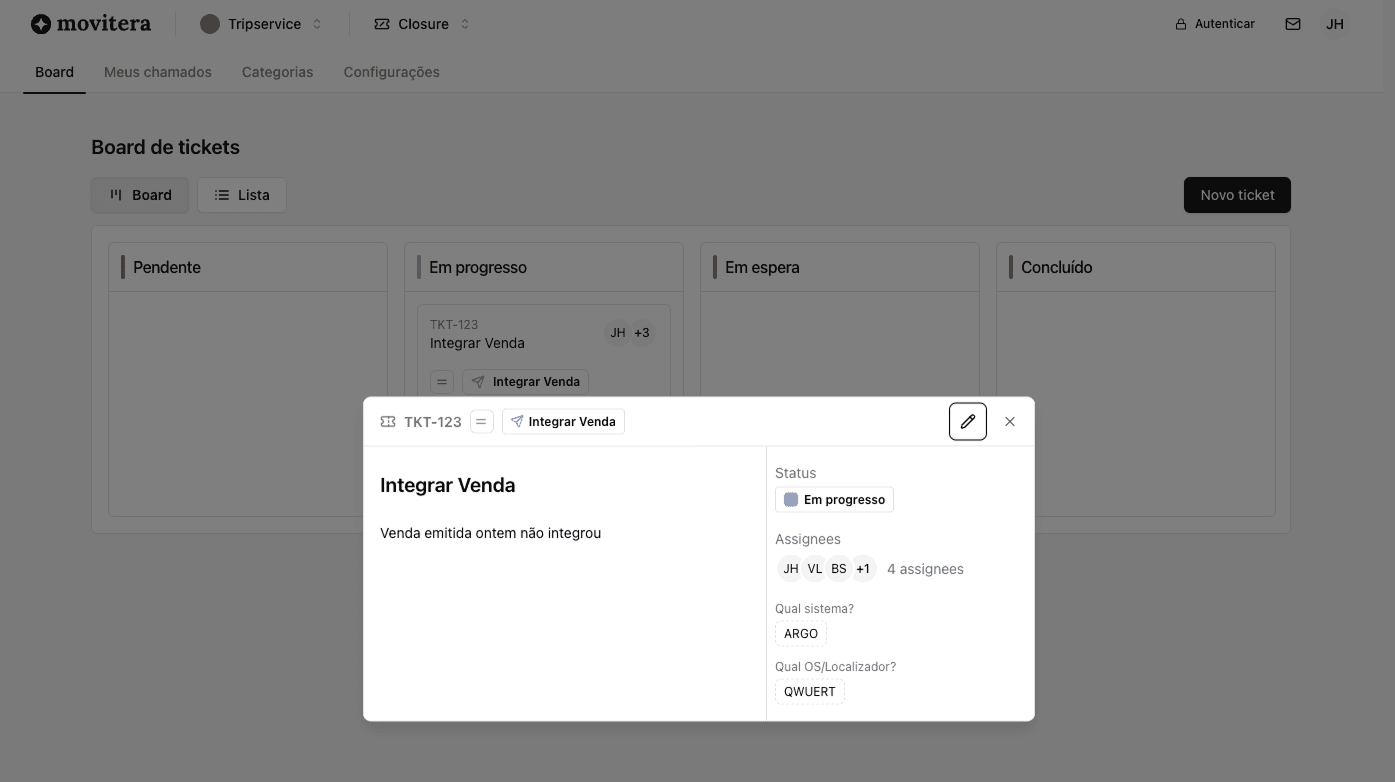Open the Closure project dropdown
Image resolution: width=1395 pixels, height=782 pixels.
pos(421,23)
